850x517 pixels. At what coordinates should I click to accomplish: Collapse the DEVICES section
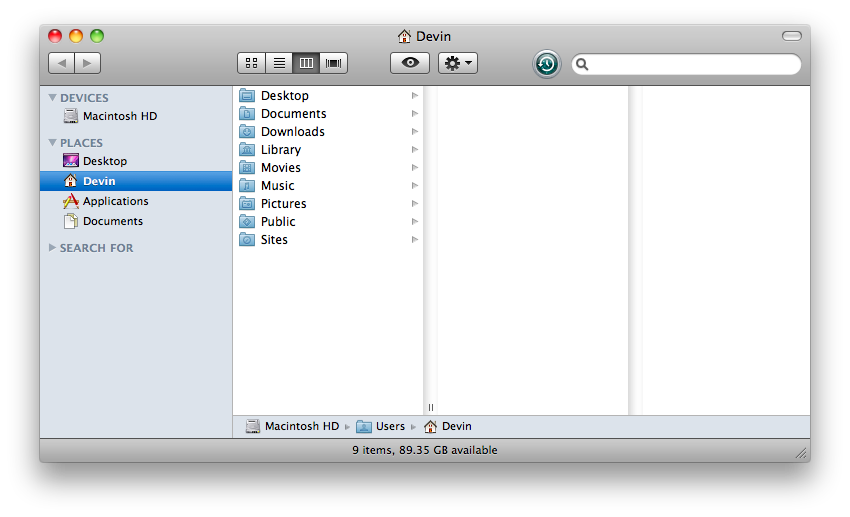tap(53, 98)
